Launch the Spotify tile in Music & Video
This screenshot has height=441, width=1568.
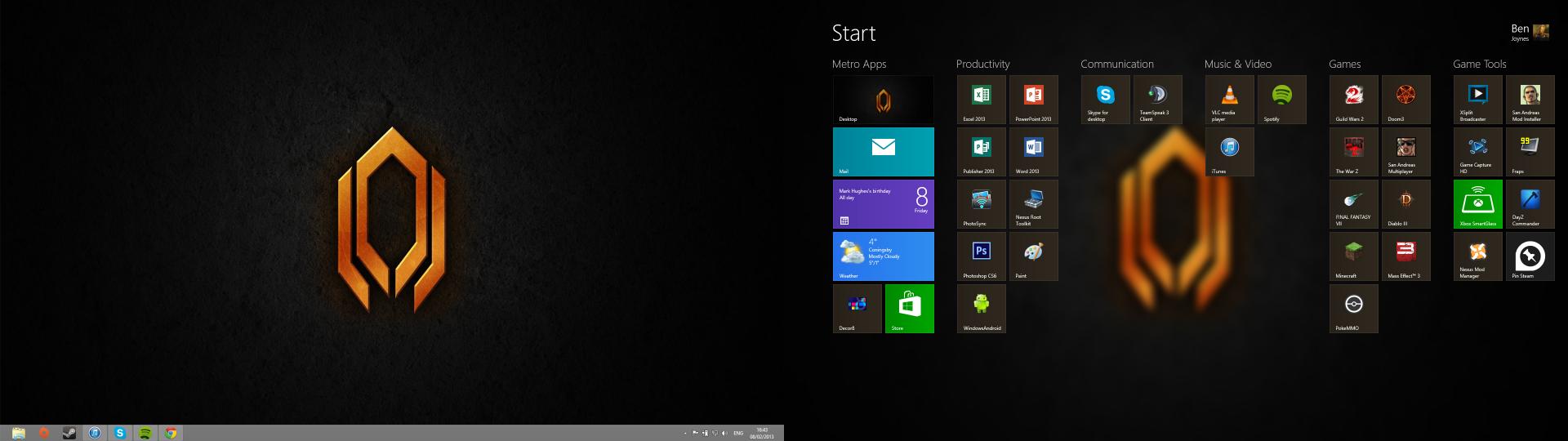(x=1281, y=100)
